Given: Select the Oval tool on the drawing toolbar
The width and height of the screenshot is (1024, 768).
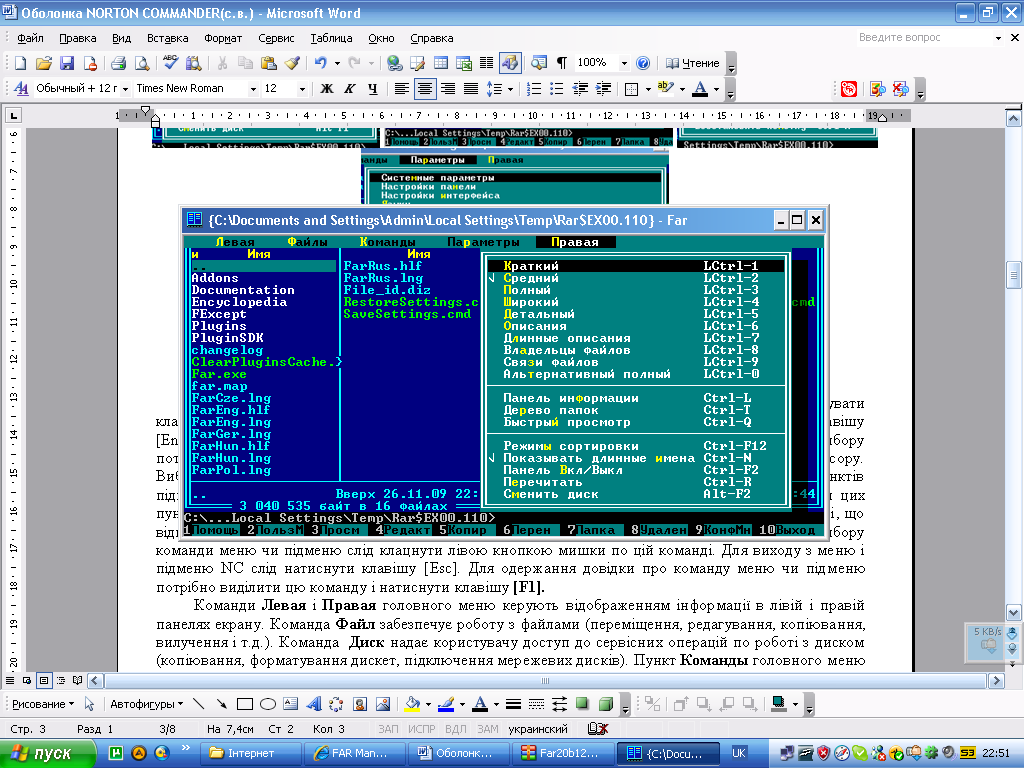Looking at the screenshot, I should pos(268,704).
